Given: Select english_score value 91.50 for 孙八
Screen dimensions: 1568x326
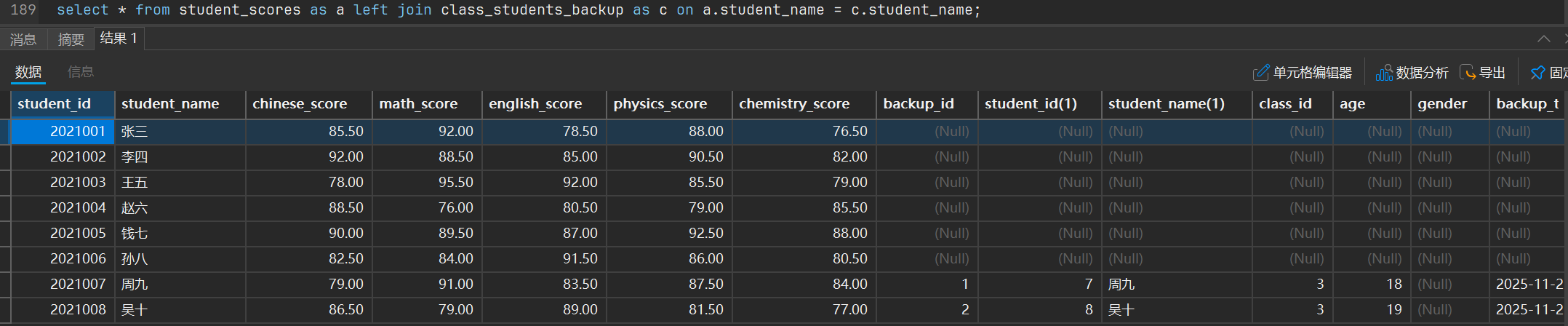Looking at the screenshot, I should [x=544, y=259].
